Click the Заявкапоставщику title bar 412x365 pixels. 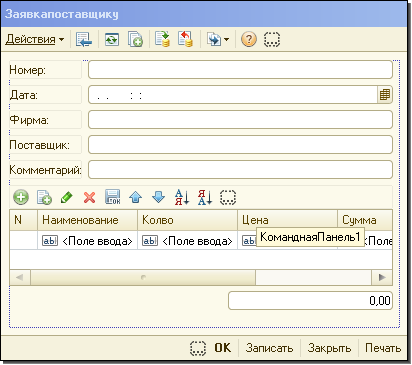[x=204, y=14]
